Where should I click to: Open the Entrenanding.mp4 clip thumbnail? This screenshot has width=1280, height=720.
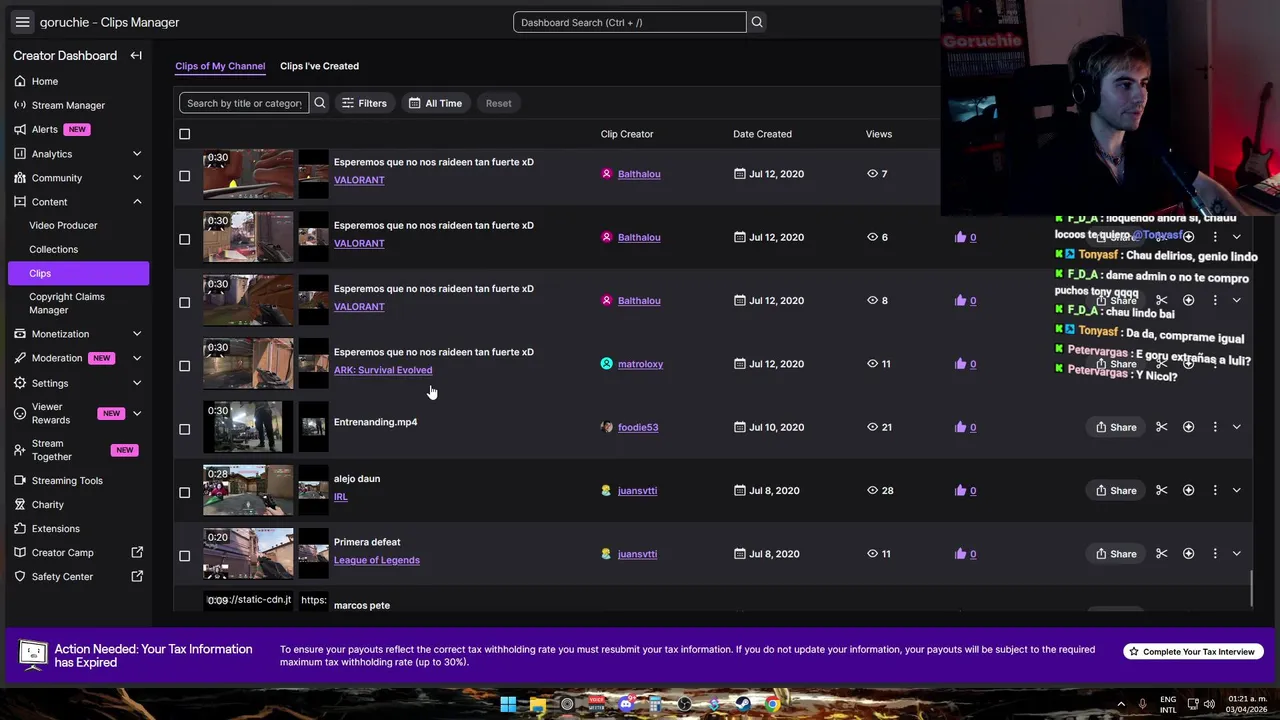coord(248,427)
